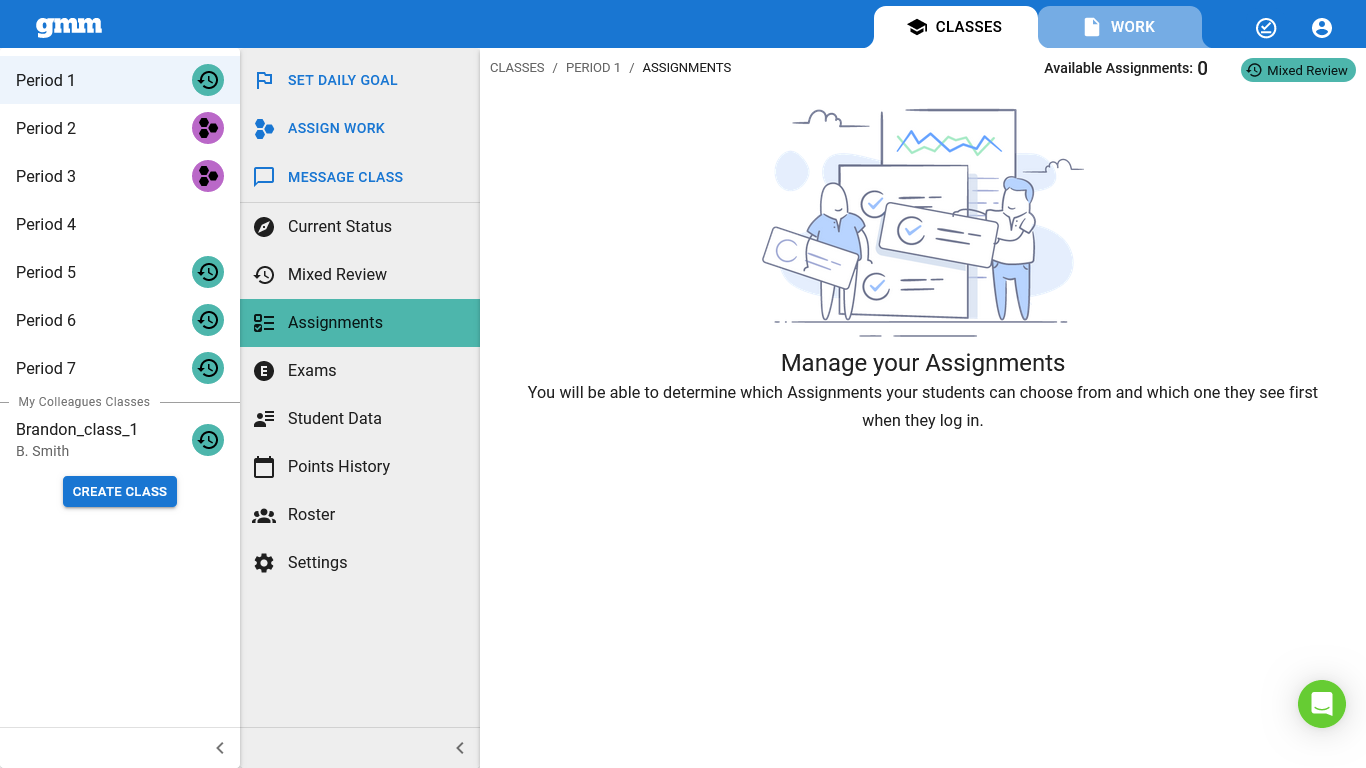
Task: Click MESSAGE CLASS
Action: [360, 177]
